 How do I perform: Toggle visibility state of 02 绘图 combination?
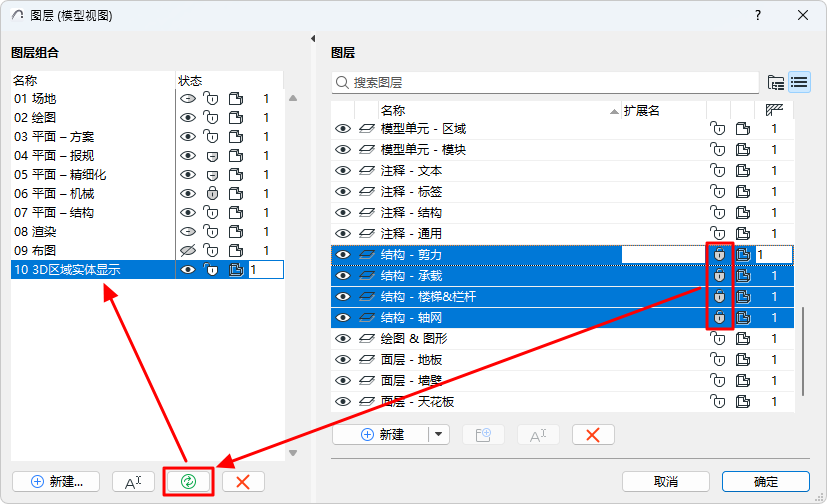pyautogui.click(x=188, y=118)
